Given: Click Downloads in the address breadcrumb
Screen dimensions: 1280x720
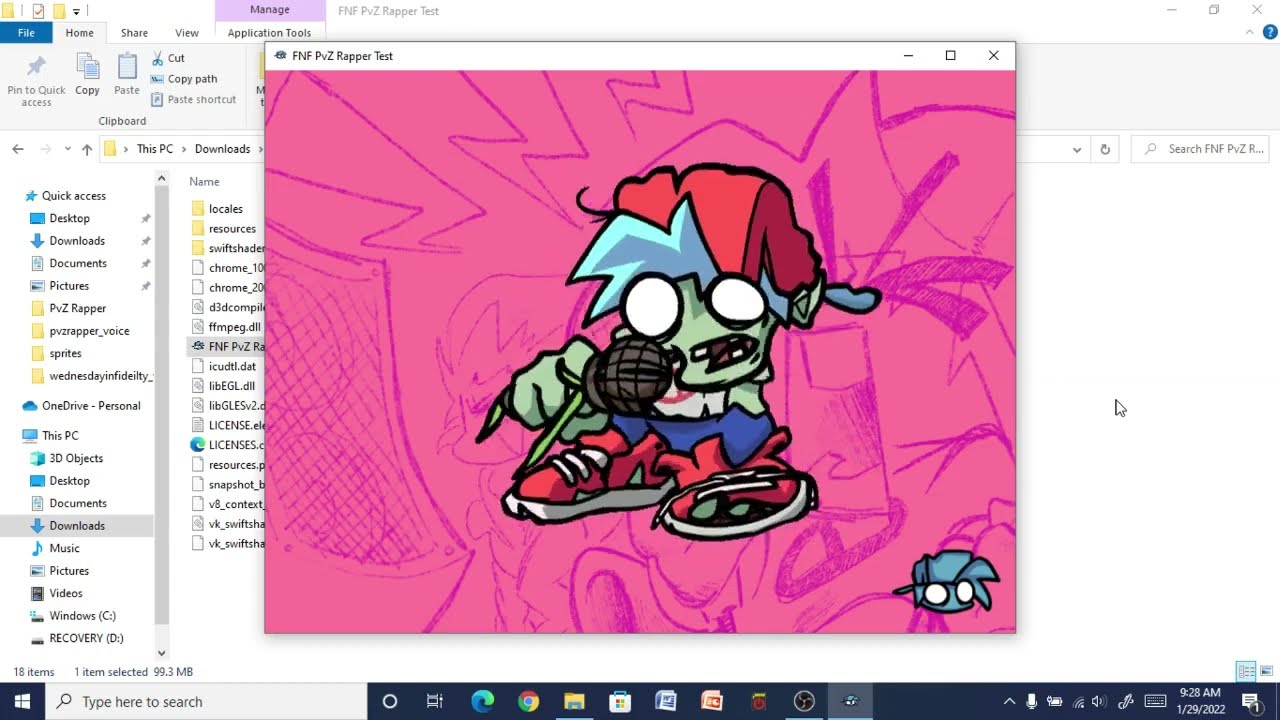Looking at the screenshot, I should (222, 149).
